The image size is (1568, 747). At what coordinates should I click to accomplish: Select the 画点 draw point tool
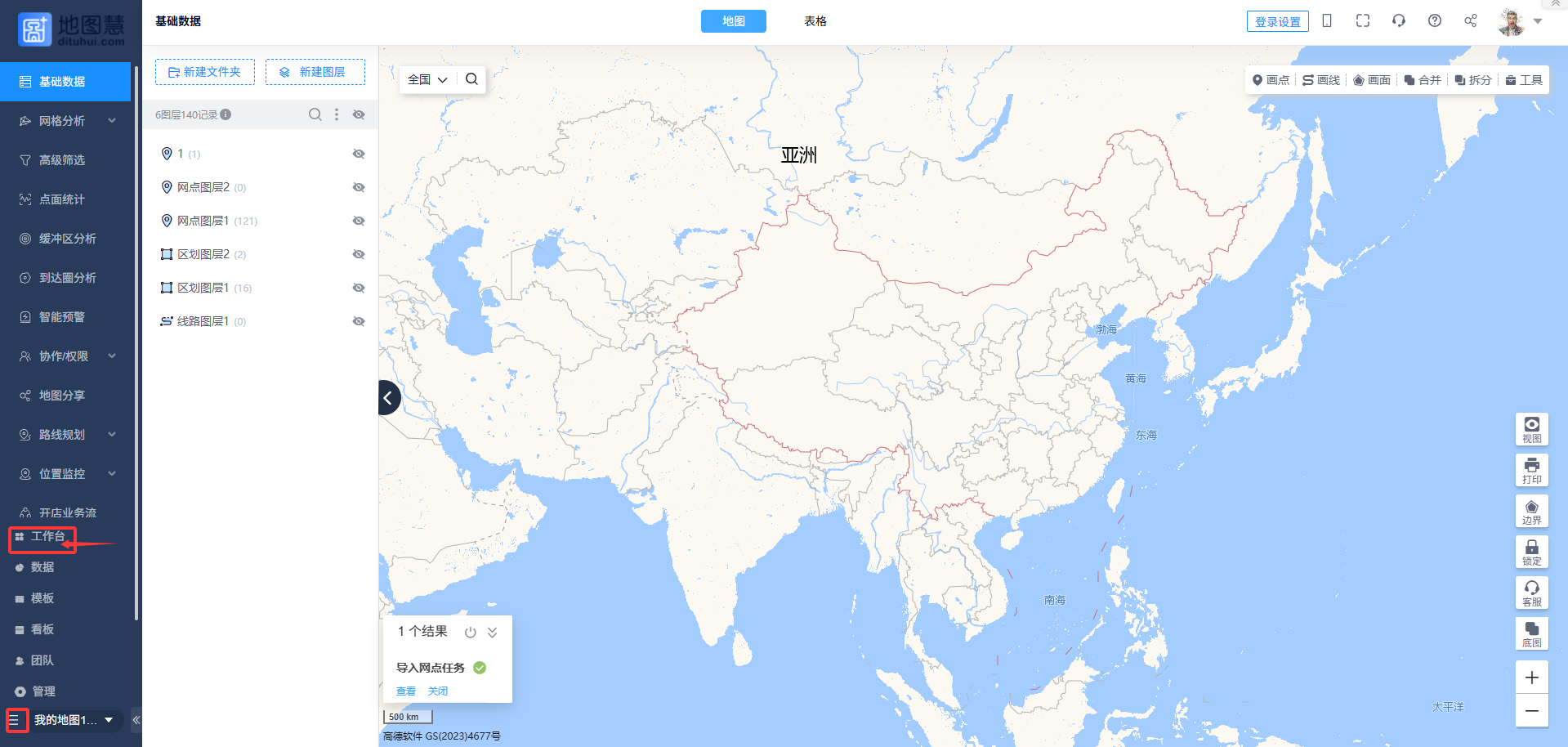point(1271,80)
